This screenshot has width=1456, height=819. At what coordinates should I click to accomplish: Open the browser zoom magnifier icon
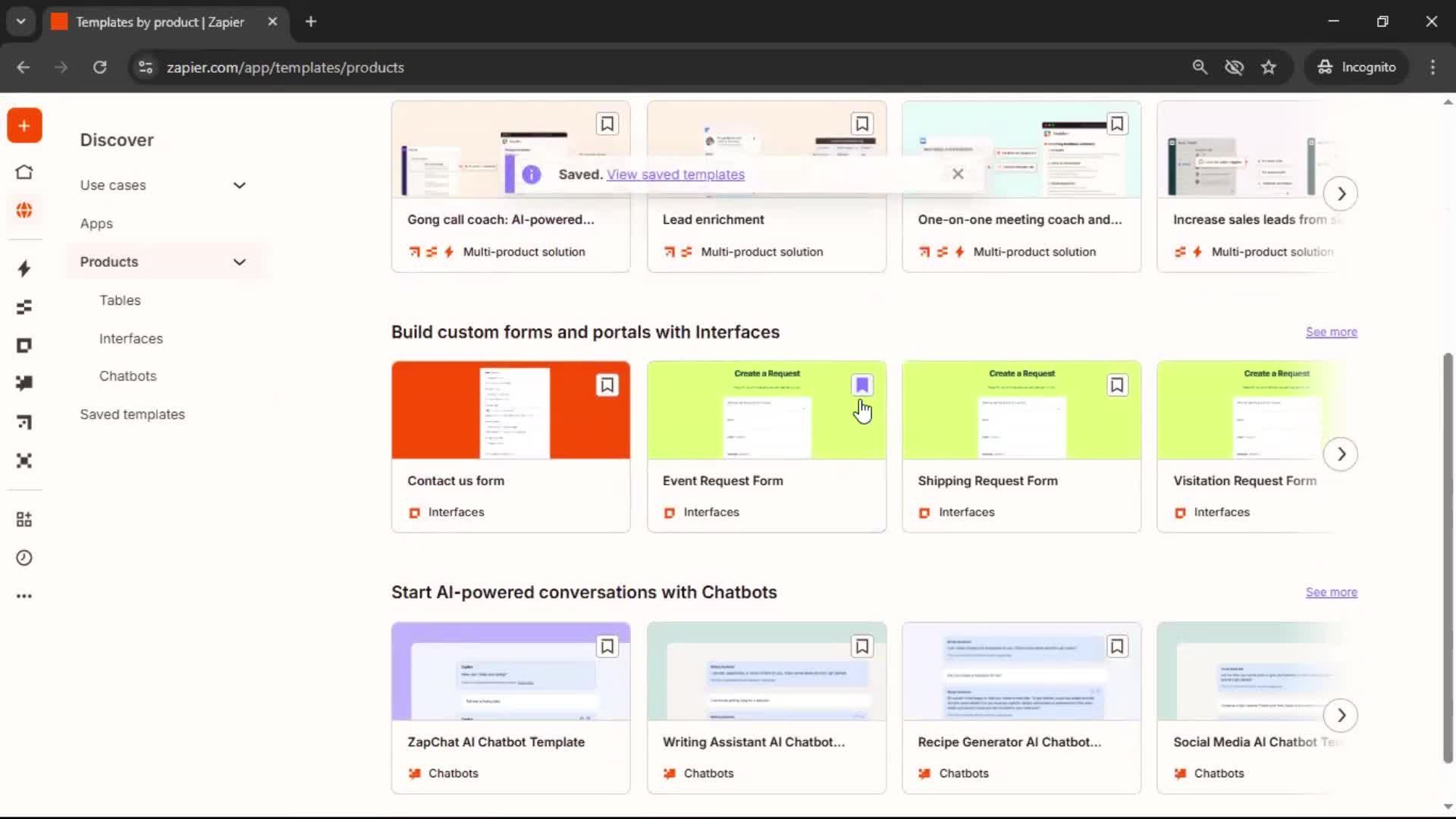point(1200,67)
